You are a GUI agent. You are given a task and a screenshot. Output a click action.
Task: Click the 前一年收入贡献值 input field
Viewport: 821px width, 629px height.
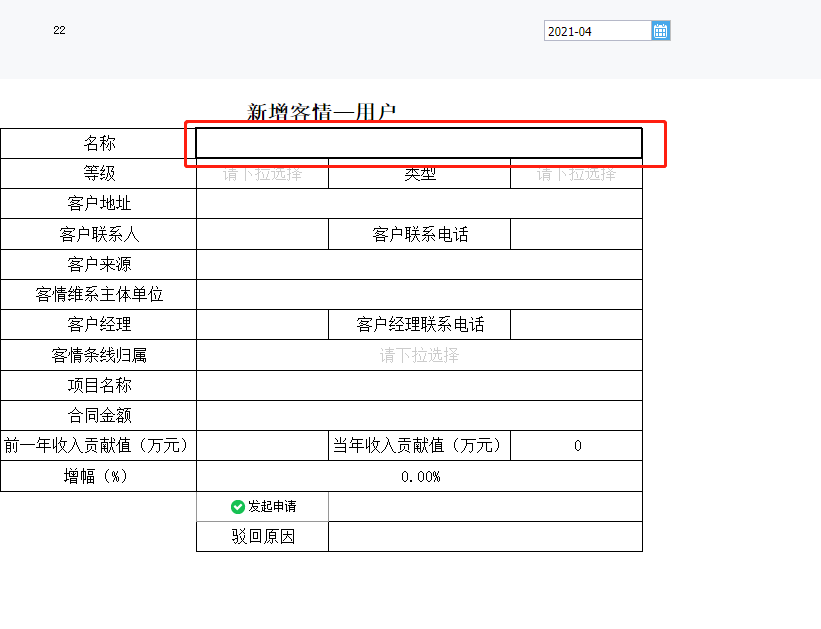pos(262,446)
